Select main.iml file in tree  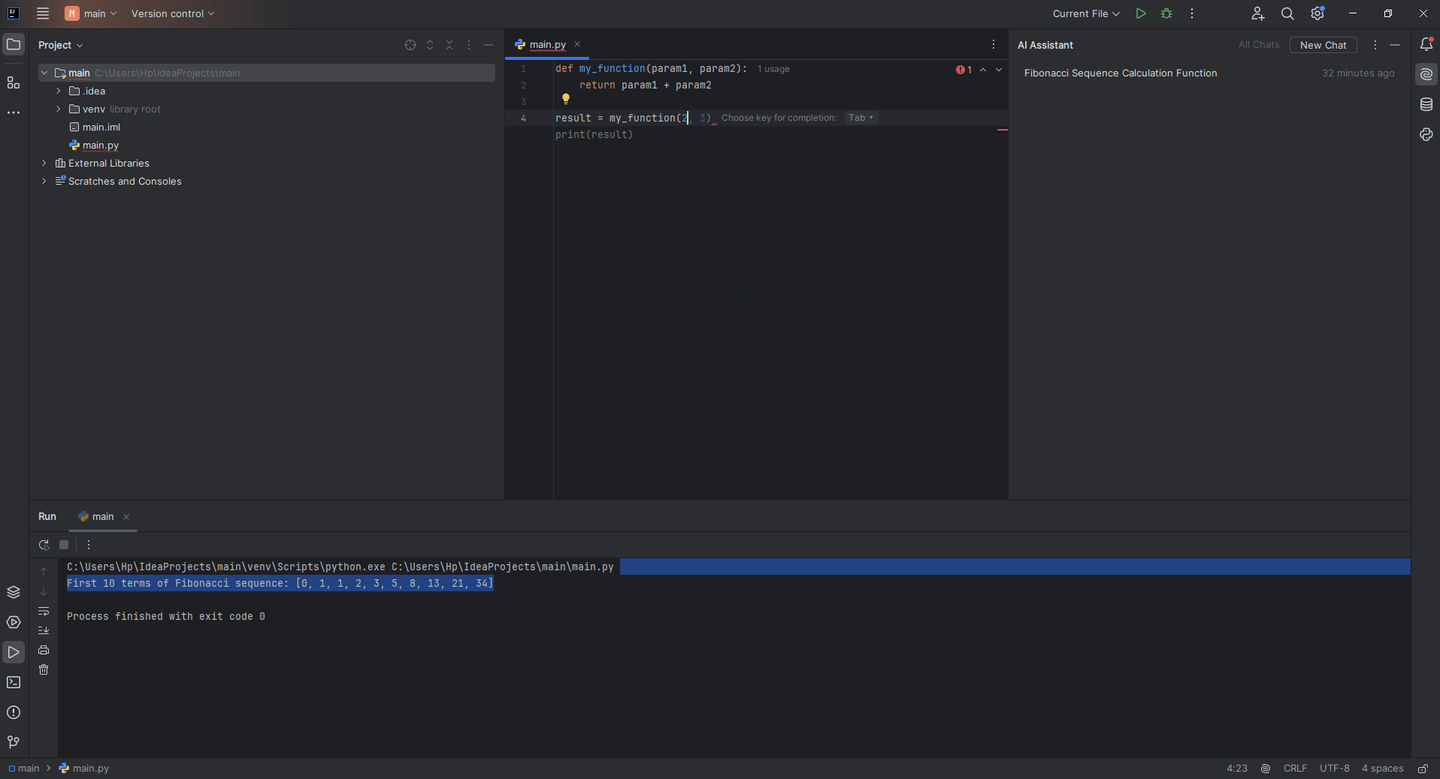[101, 127]
